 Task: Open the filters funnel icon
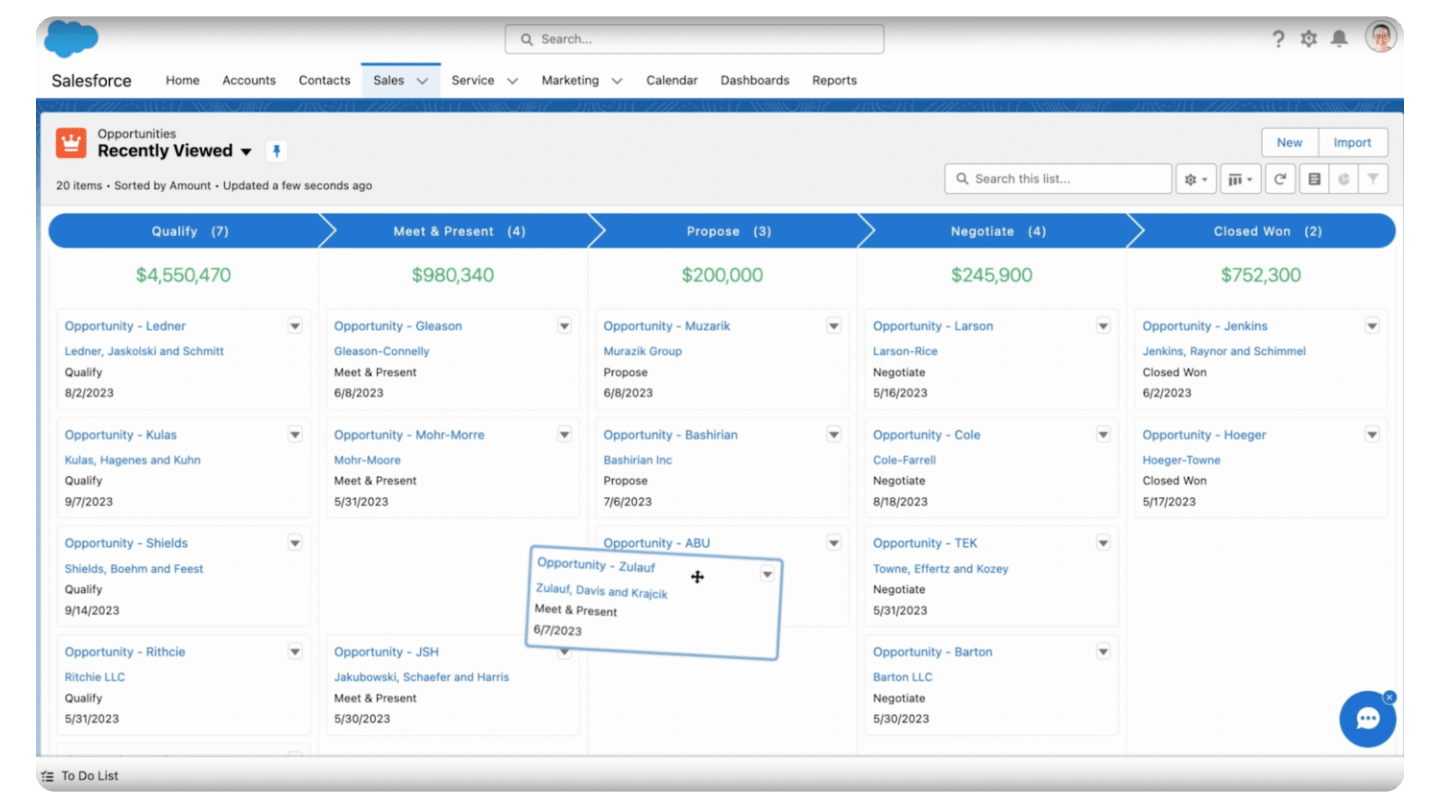pyautogui.click(x=1373, y=179)
